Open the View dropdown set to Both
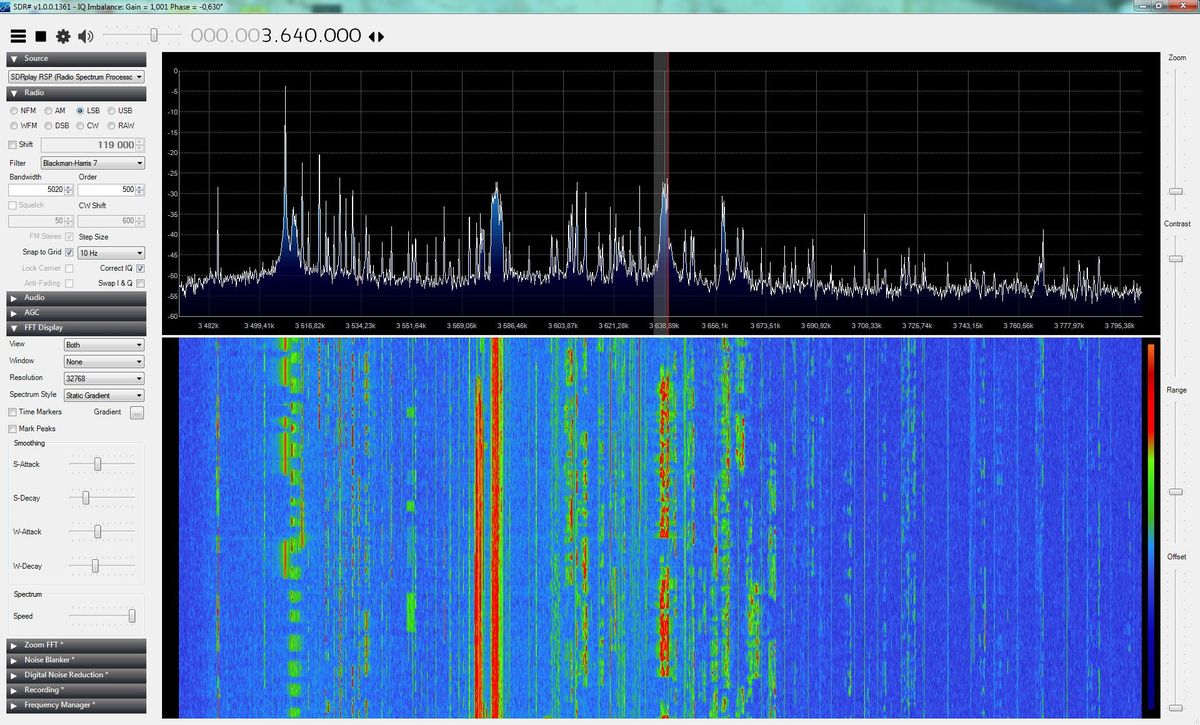Image resolution: width=1200 pixels, height=725 pixels. click(104, 345)
